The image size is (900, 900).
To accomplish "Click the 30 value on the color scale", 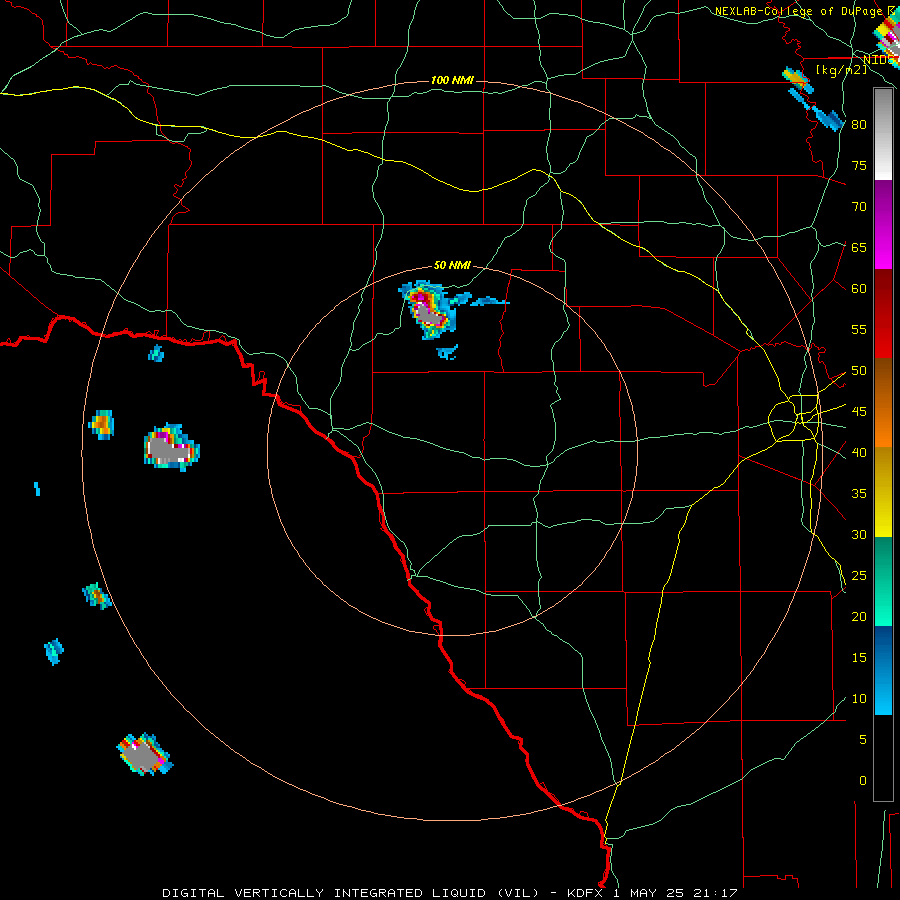I will tap(859, 534).
